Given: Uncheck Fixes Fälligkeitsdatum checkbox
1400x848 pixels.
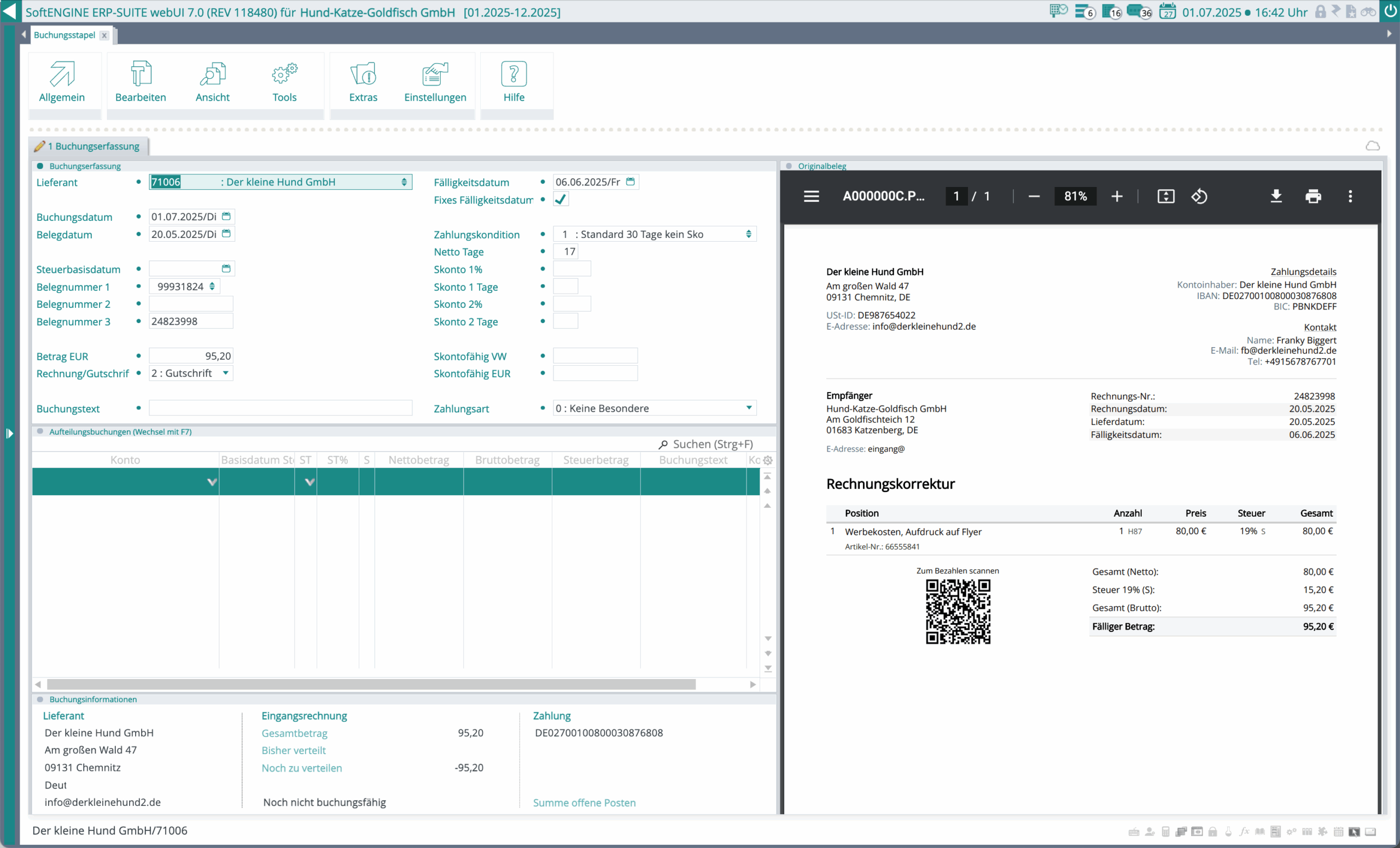Looking at the screenshot, I should tap(561, 200).
